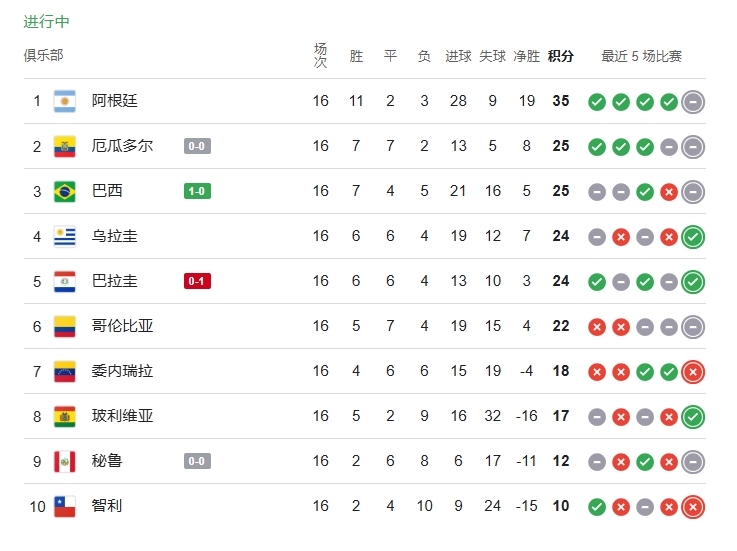Select the 玻利维亚 team name
737x551 pixels.
pyautogui.click(x=122, y=416)
